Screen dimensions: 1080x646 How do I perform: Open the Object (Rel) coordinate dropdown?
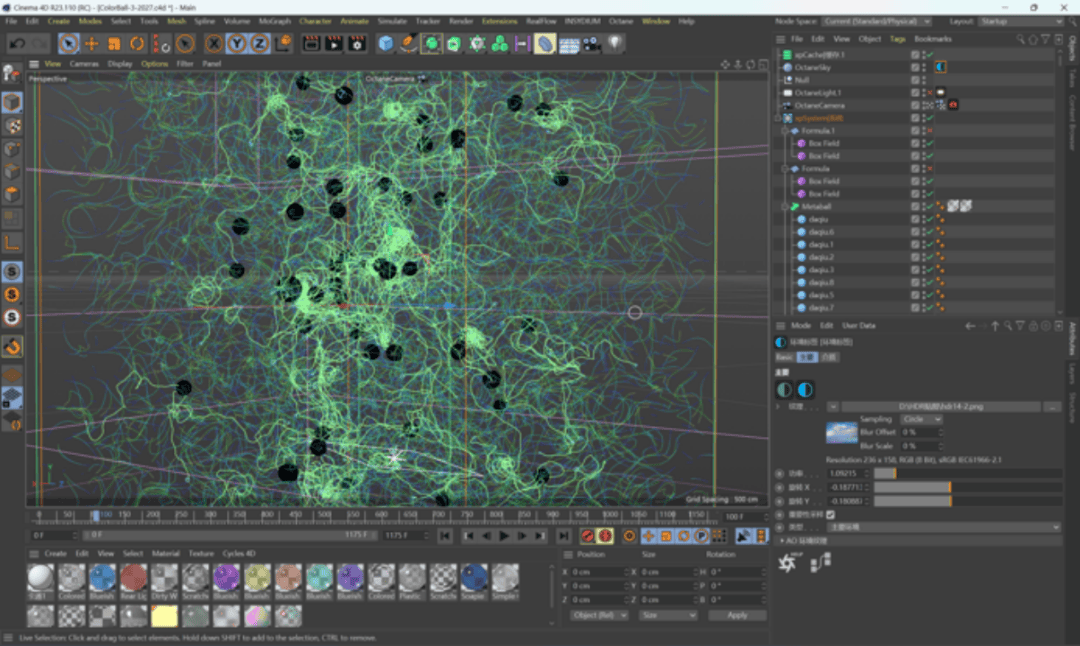pyautogui.click(x=600, y=615)
